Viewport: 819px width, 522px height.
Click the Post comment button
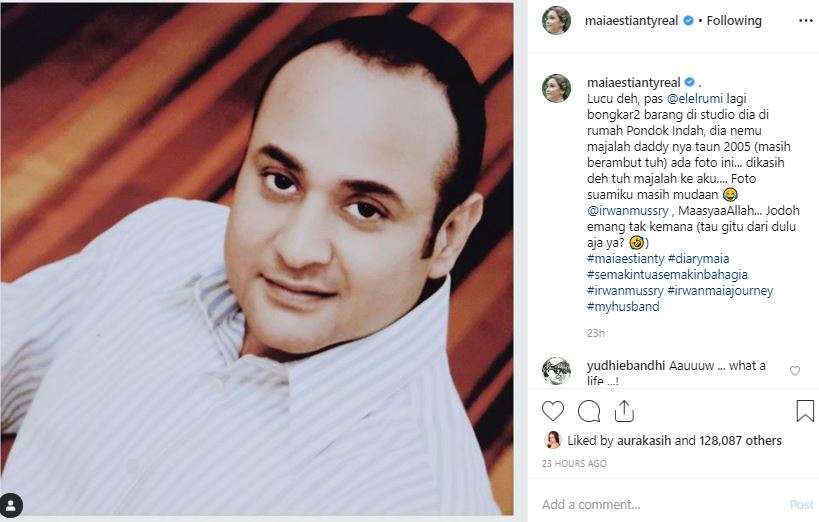click(801, 505)
